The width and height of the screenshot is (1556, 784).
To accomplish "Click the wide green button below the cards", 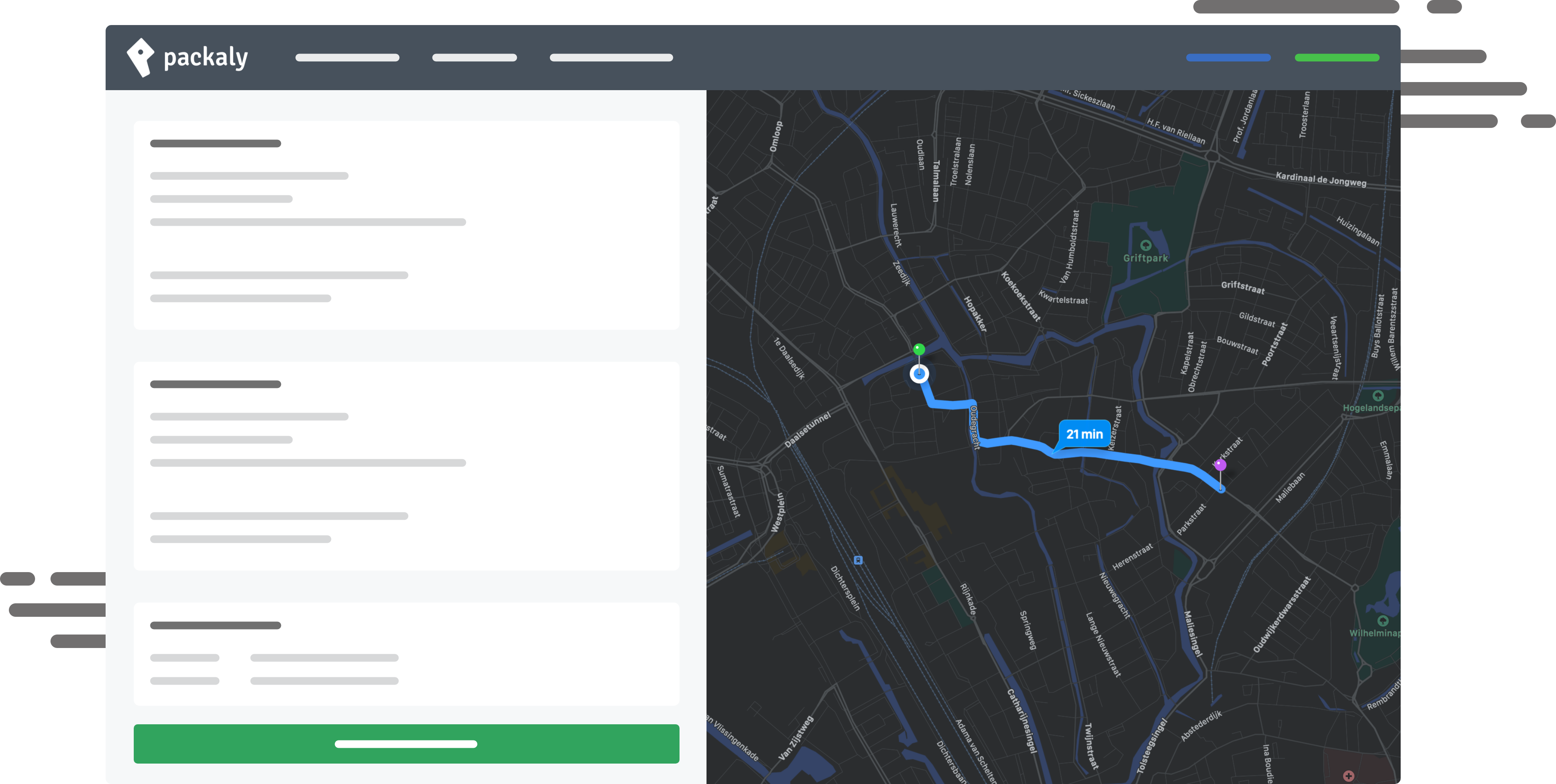I will (406, 744).
